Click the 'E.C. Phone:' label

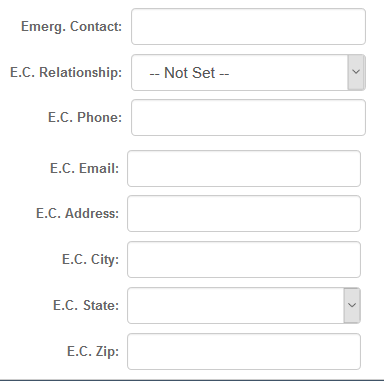[x=85, y=117]
